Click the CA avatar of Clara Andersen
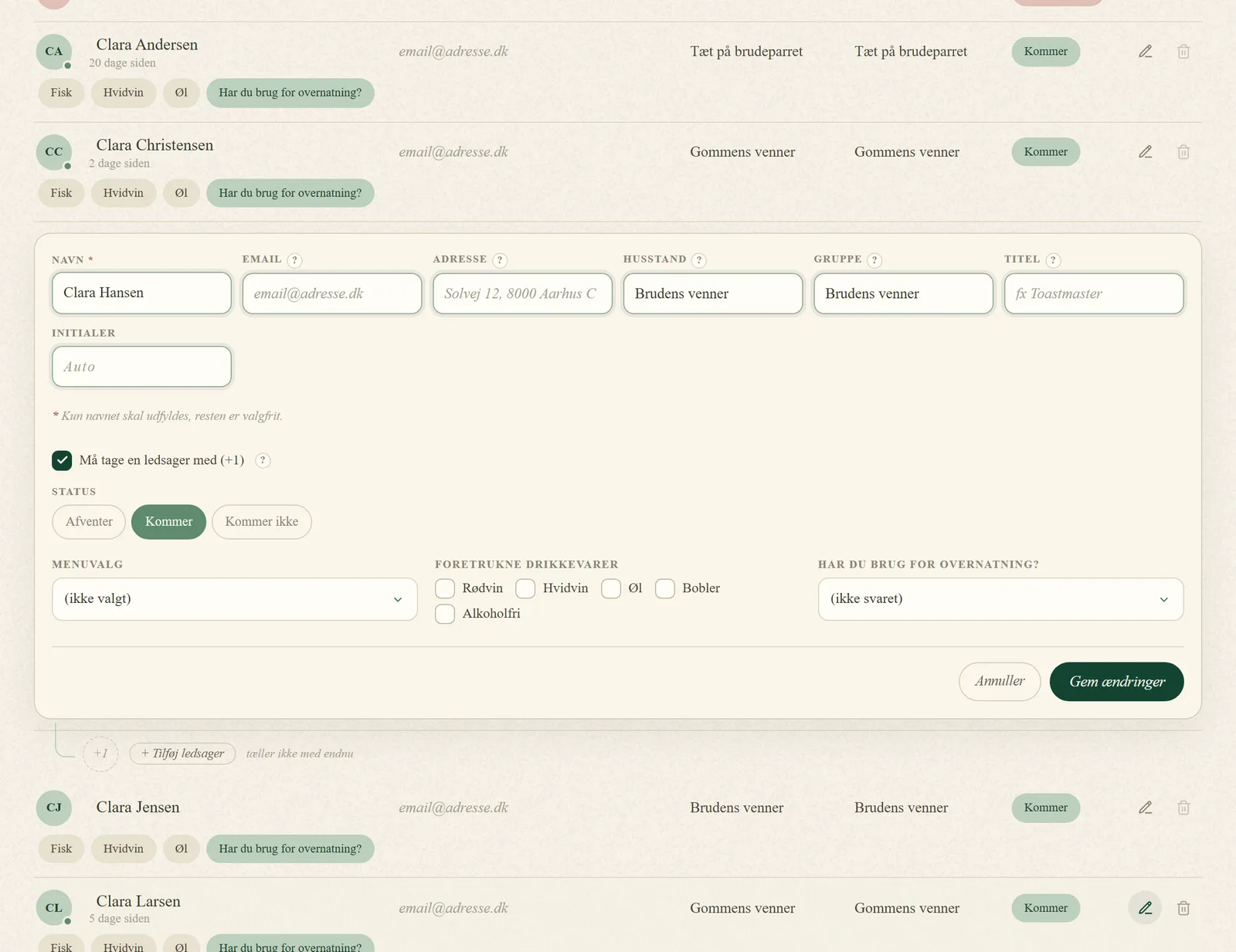1236x952 pixels. [x=54, y=52]
